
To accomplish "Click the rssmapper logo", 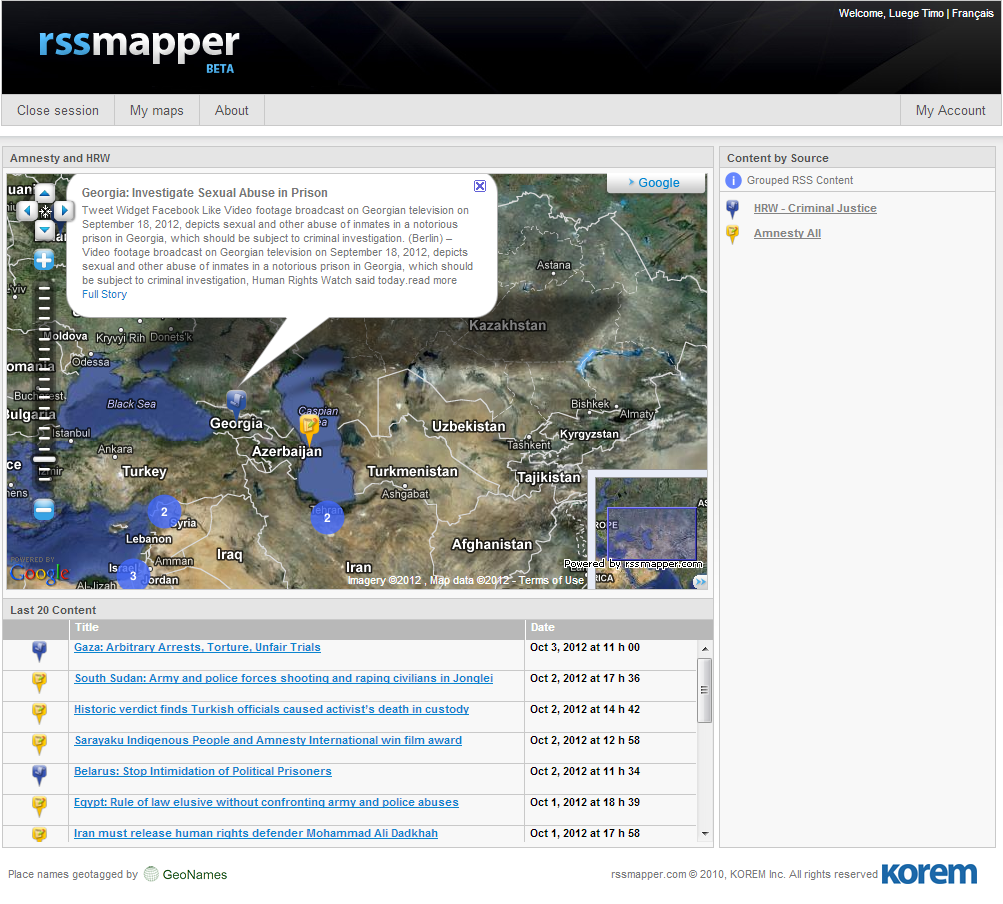I will point(139,50).
